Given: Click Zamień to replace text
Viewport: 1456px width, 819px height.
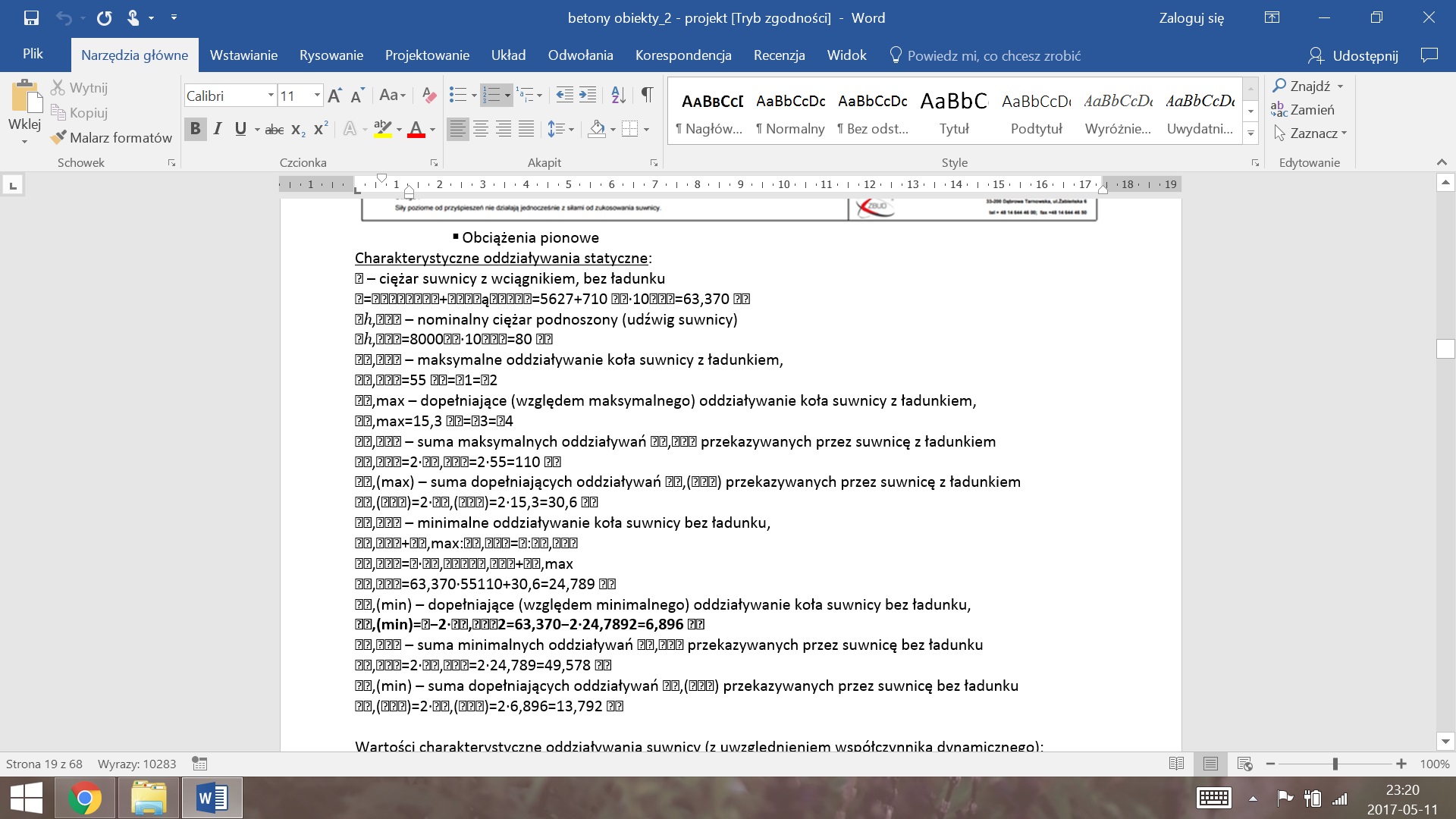Looking at the screenshot, I should pos(1304,110).
